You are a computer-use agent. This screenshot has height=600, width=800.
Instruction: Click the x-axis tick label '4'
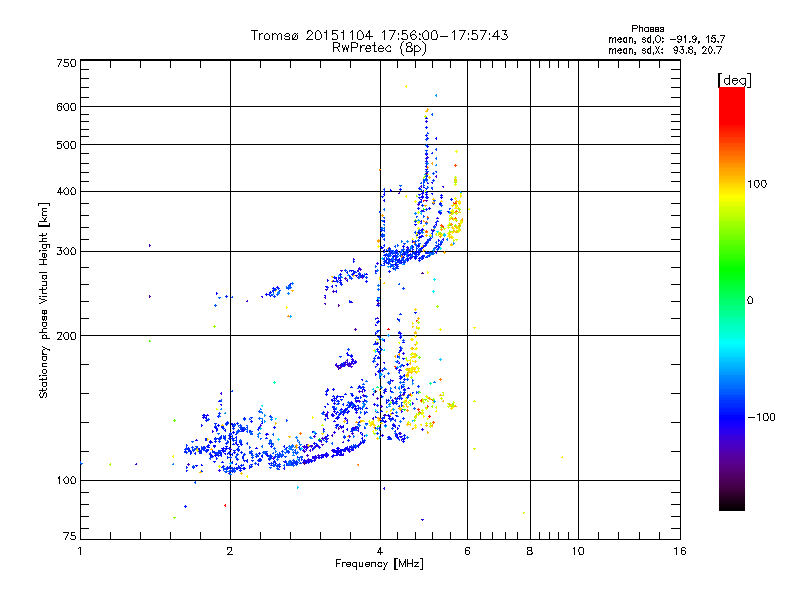(380, 551)
